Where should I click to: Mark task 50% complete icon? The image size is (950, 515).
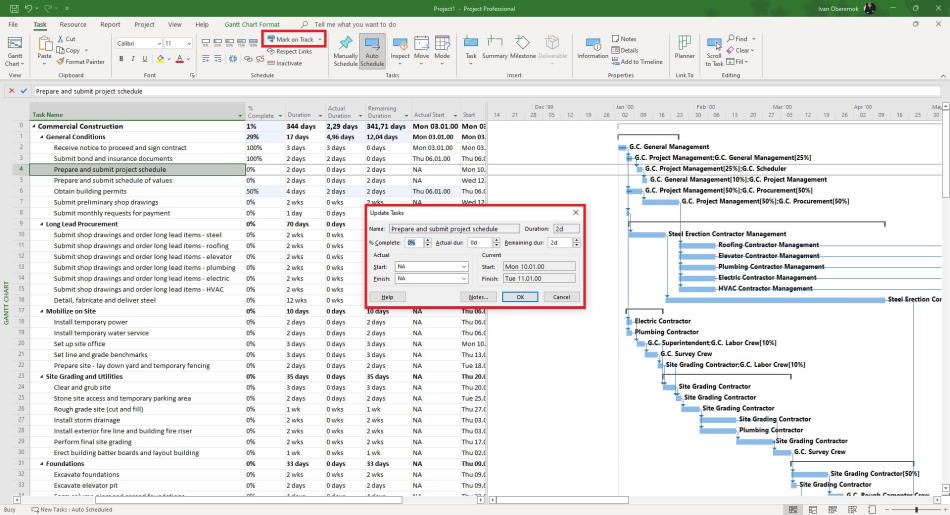pyautogui.click(x=229, y=43)
